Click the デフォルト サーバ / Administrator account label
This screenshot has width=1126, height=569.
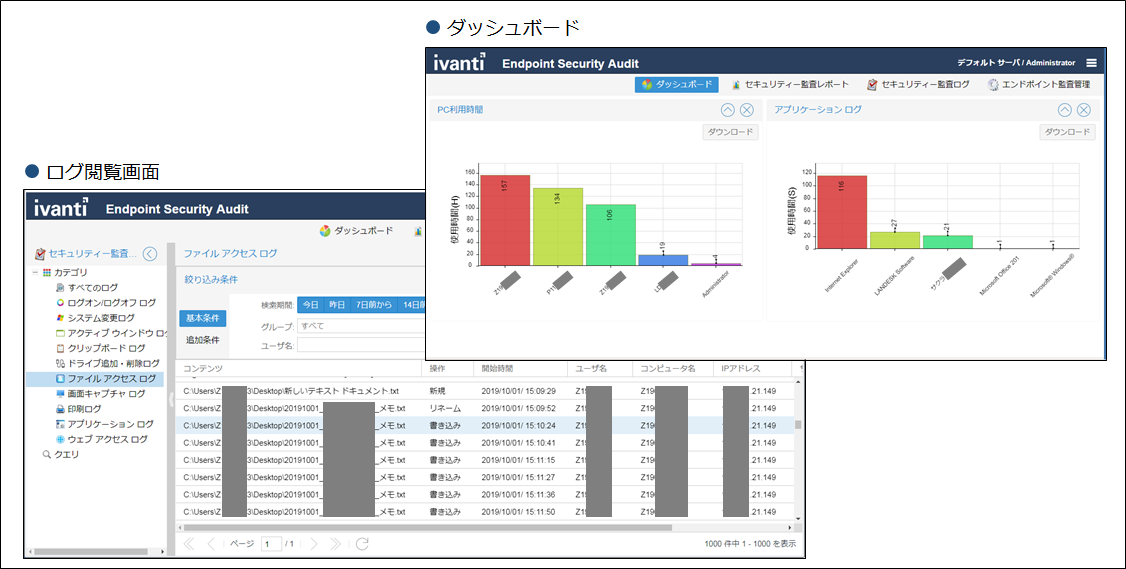pyautogui.click(x=1016, y=63)
